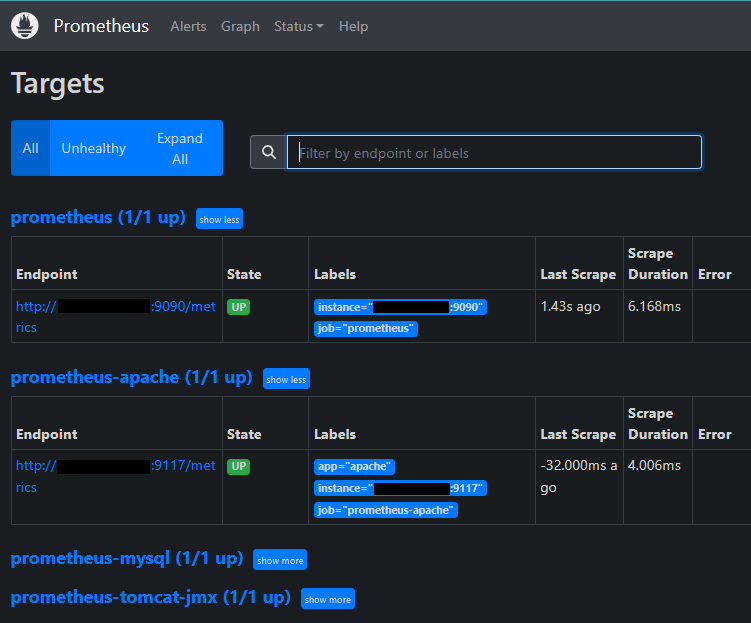751x623 pixels.
Task: Click the instance :9090 label badge
Action: tap(400, 307)
